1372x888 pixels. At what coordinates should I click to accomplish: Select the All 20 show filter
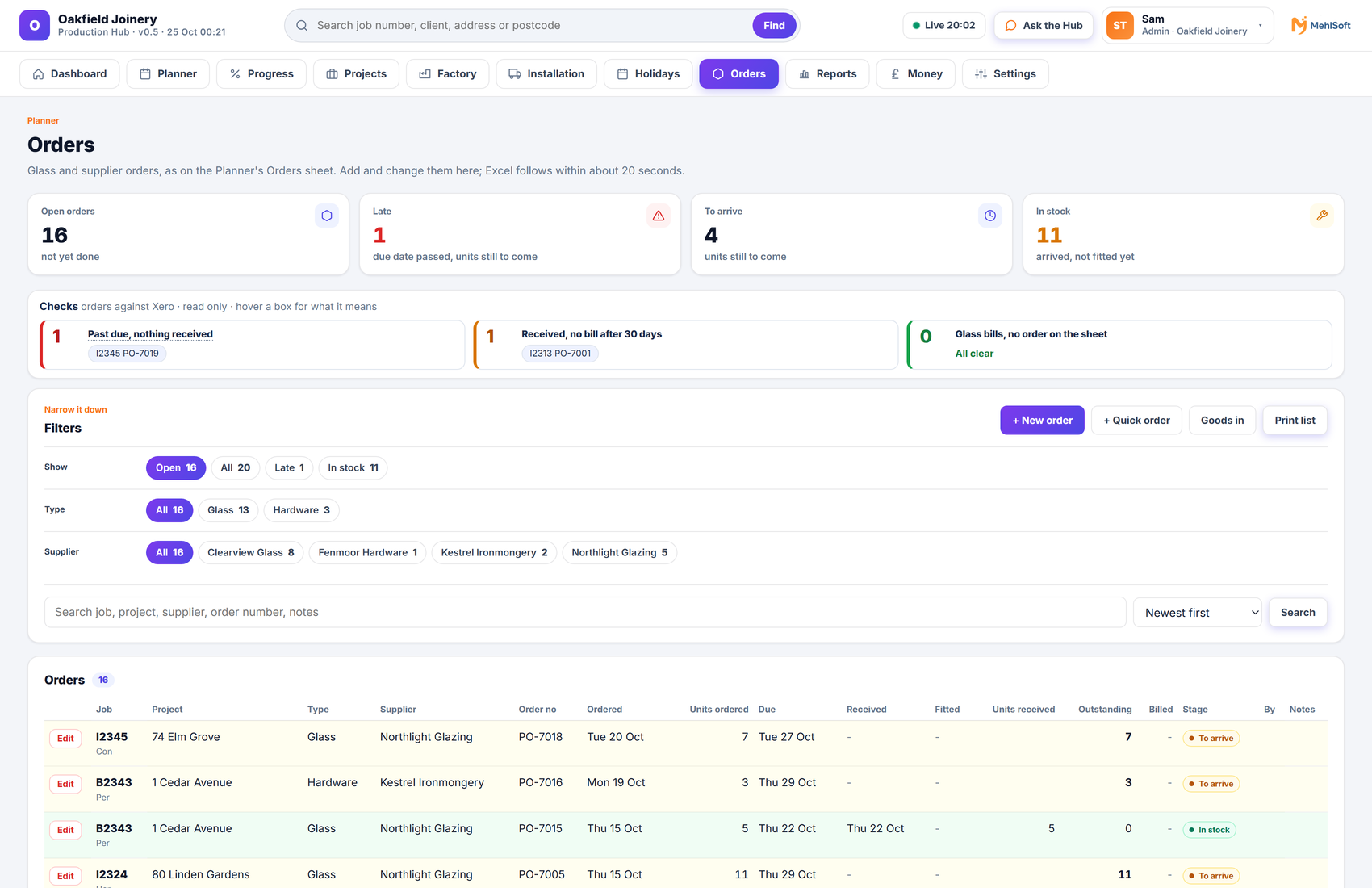[x=236, y=467]
